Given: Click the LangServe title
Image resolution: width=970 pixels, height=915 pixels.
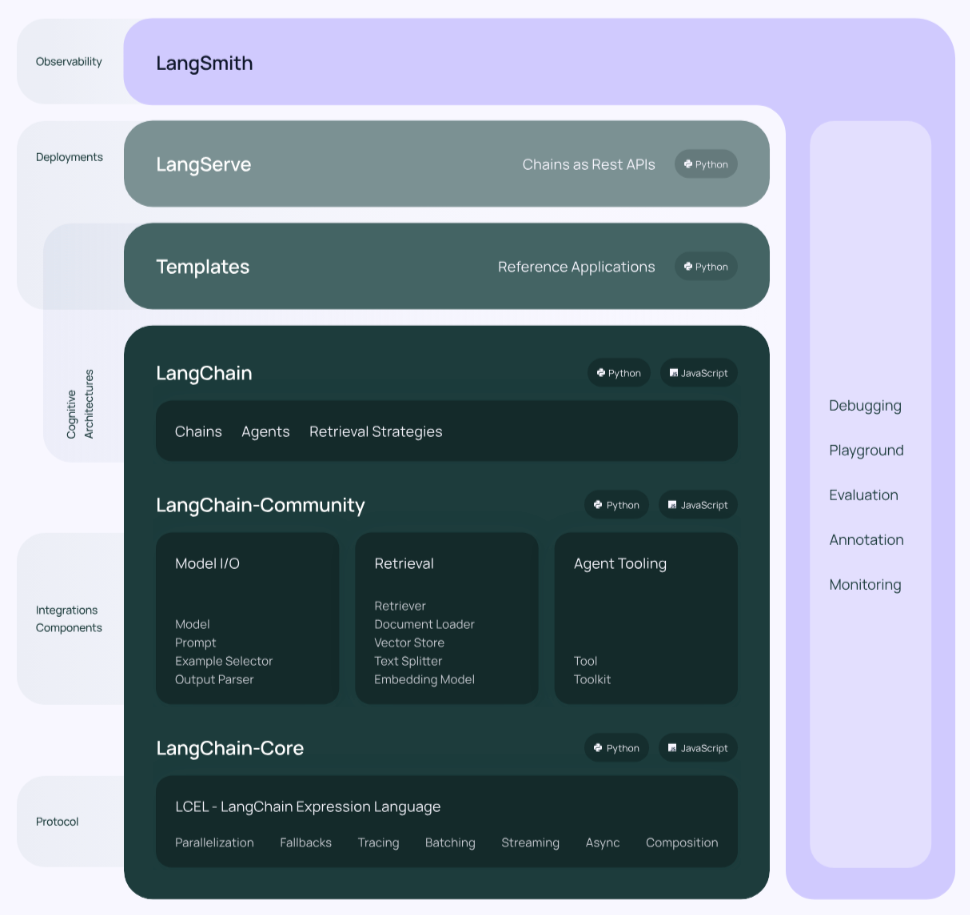Looking at the screenshot, I should 204,165.
